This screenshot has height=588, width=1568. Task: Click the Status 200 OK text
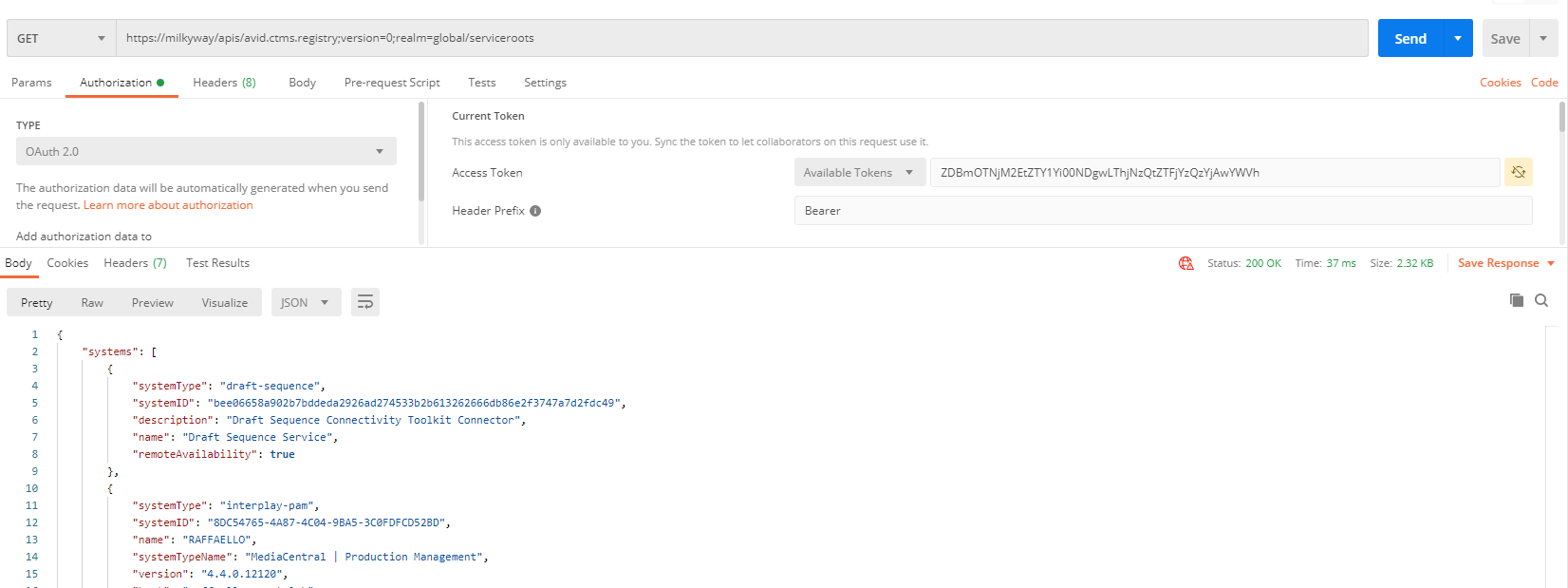coord(1244,263)
